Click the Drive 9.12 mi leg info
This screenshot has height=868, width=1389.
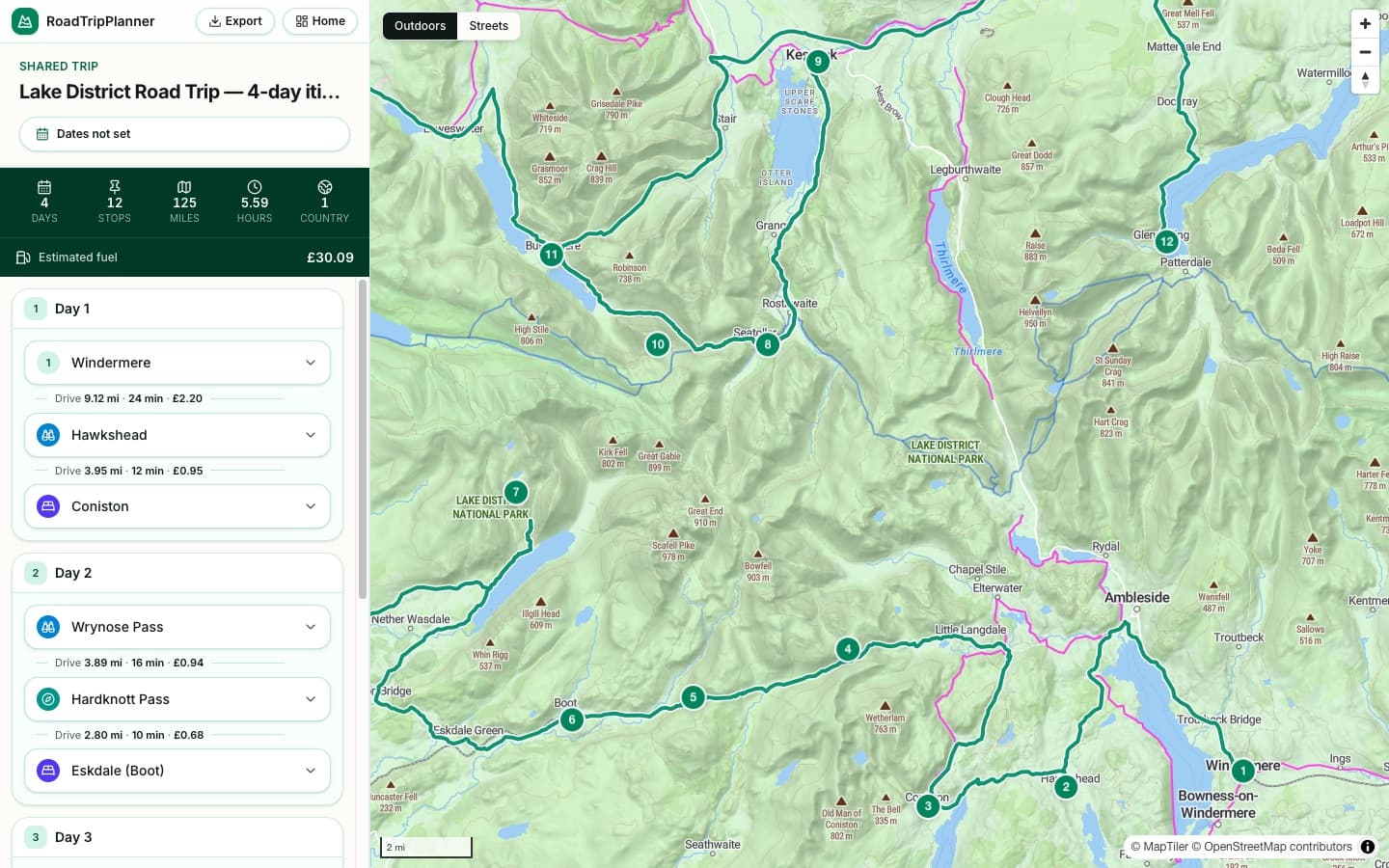tap(128, 398)
